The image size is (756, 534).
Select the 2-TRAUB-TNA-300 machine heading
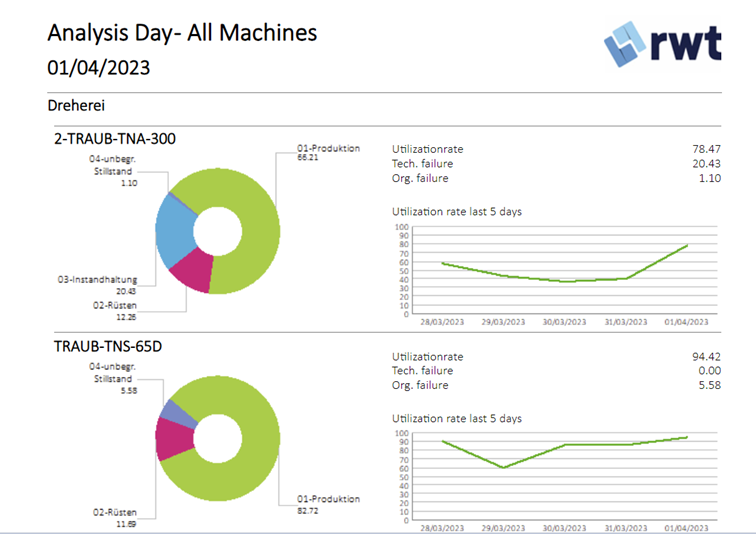point(115,139)
